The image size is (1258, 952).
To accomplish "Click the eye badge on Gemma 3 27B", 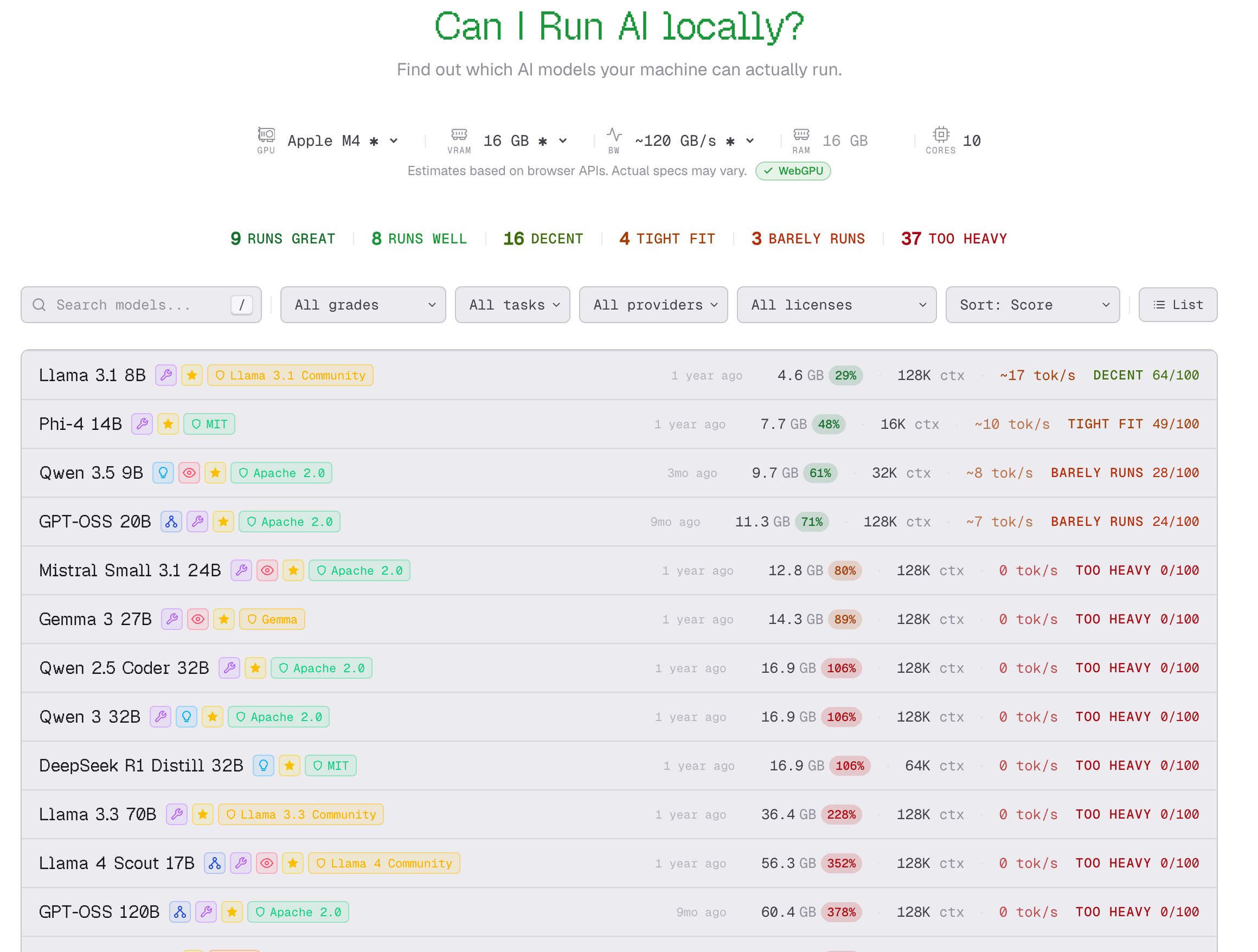I will coord(198,619).
